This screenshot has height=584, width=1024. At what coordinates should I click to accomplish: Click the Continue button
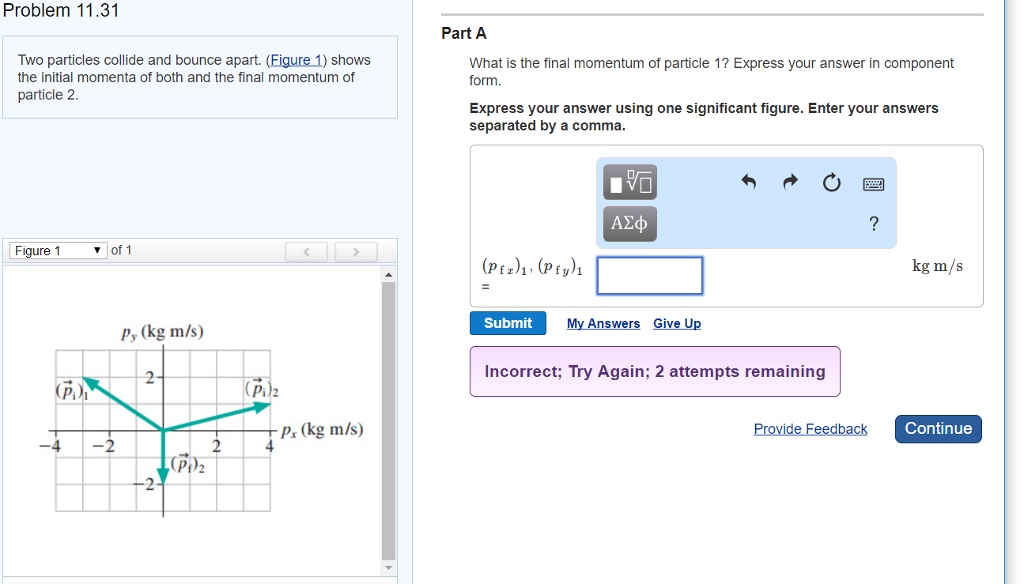pyautogui.click(x=937, y=428)
